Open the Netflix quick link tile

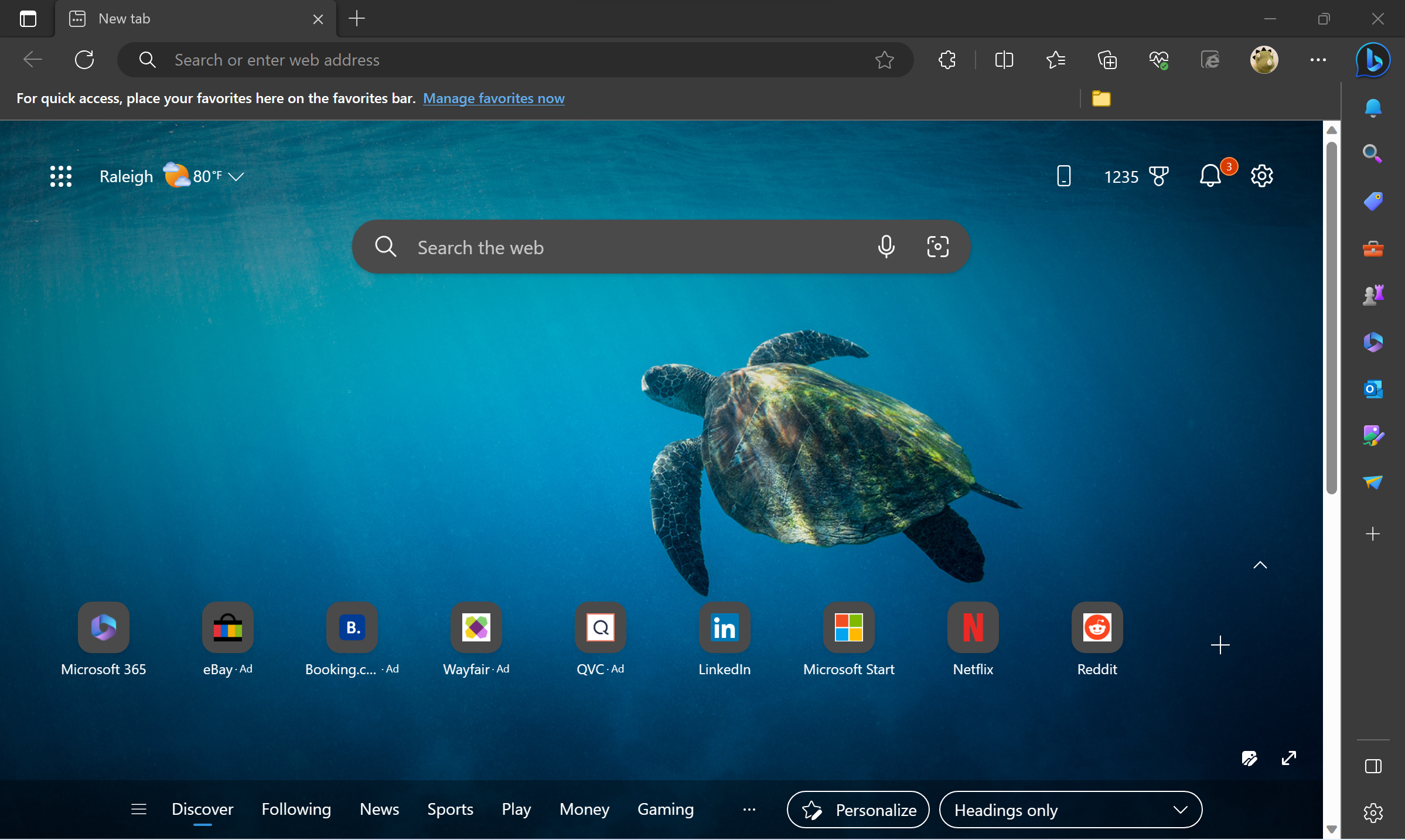click(973, 628)
